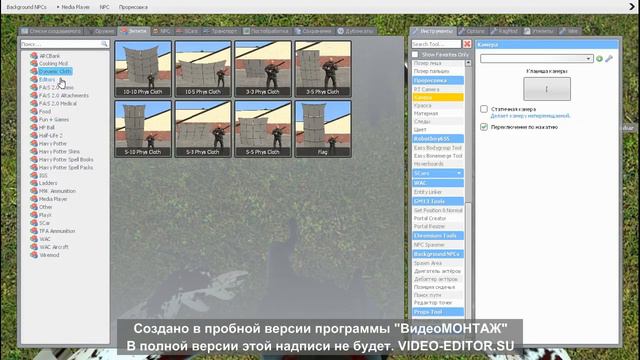
Task: Select FA:S 2.0 Medical category
Action: [58, 103]
